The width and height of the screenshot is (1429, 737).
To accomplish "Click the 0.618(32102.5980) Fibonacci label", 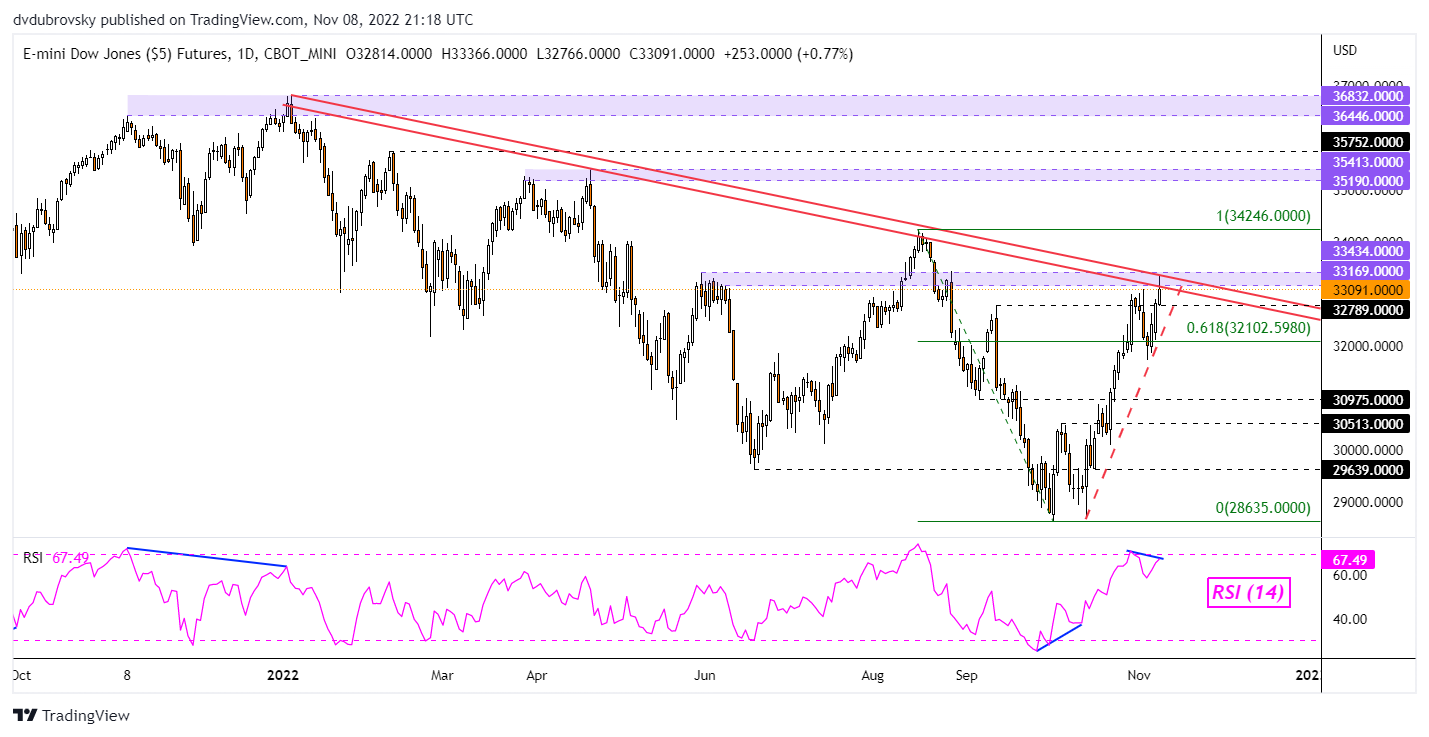I will click(1248, 327).
